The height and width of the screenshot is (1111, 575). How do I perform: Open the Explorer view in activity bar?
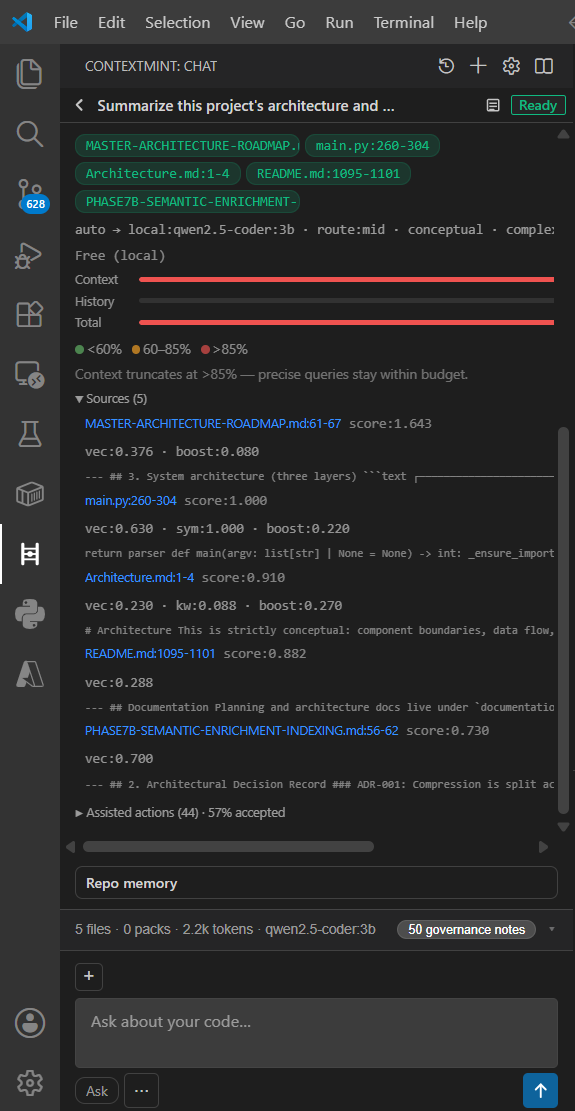point(30,74)
